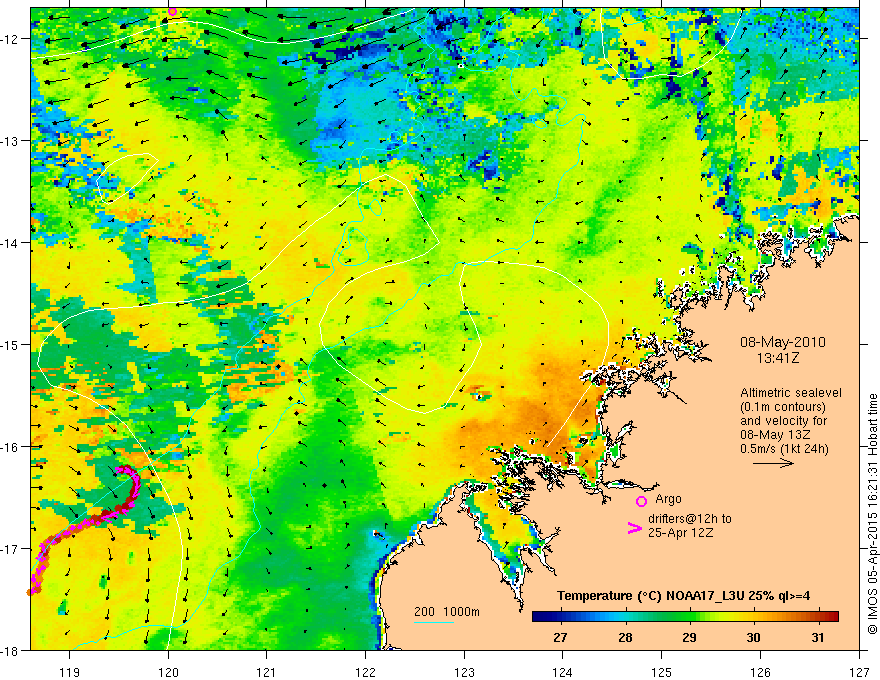
Task: Click the latitude axis label '-14'
Action: pos(10,243)
